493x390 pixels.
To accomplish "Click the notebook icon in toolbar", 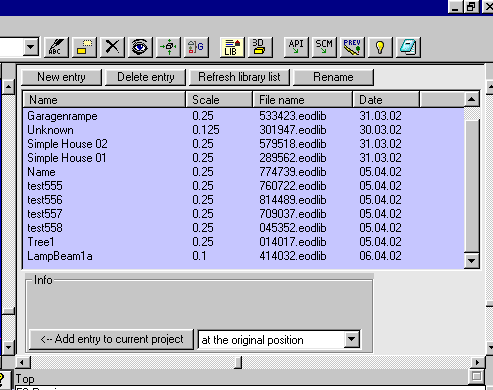I will pos(408,47).
